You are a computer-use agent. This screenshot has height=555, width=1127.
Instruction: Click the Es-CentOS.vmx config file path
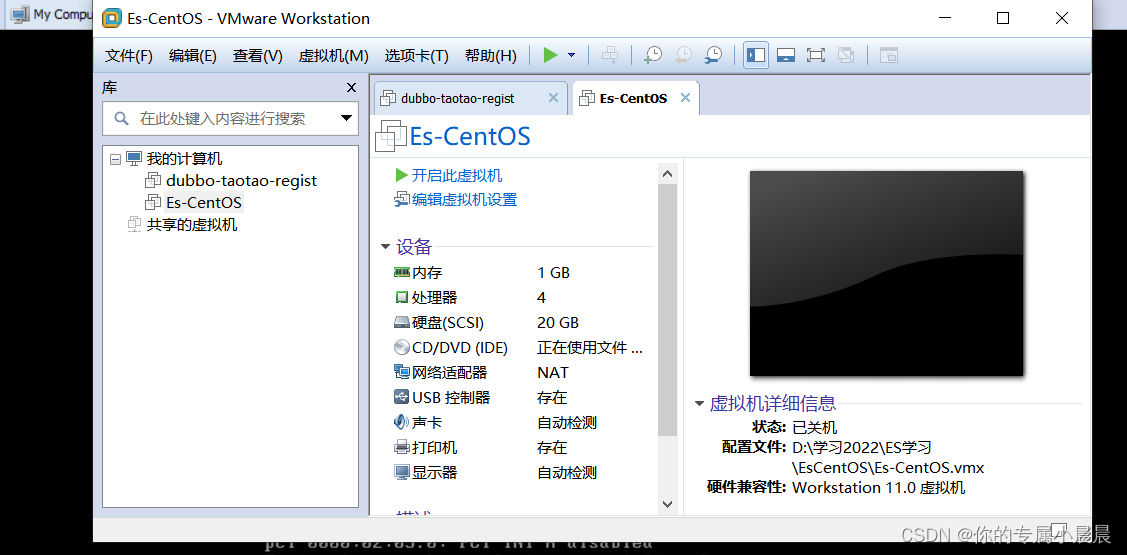(888, 458)
